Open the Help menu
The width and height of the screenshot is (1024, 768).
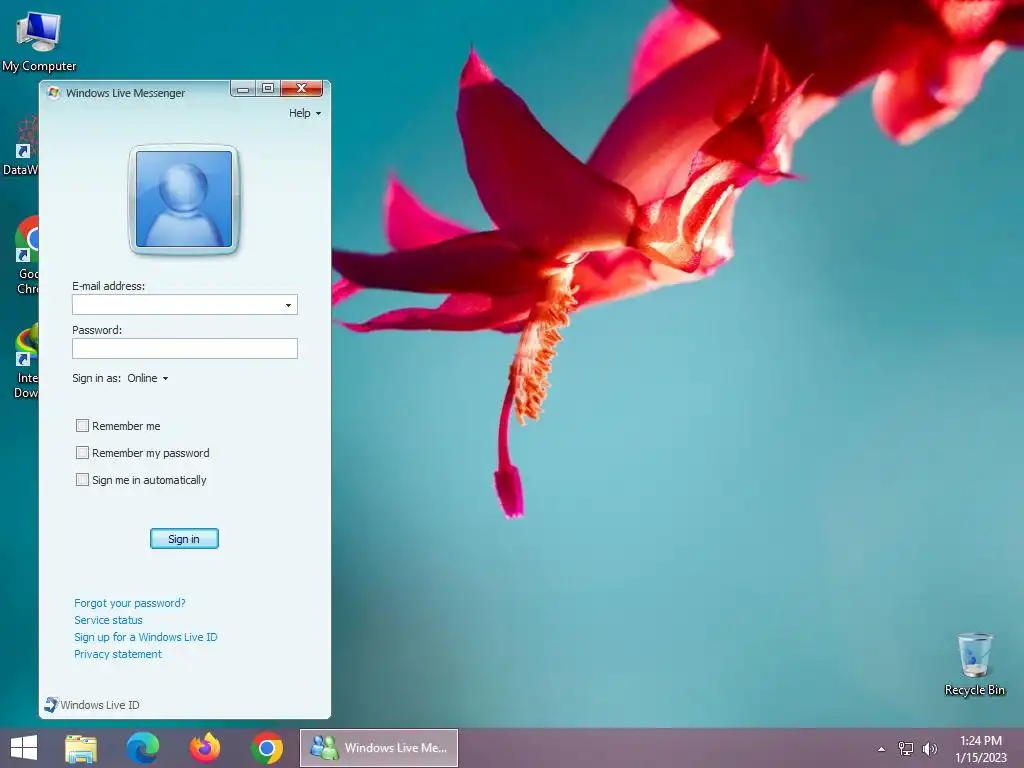coord(305,113)
